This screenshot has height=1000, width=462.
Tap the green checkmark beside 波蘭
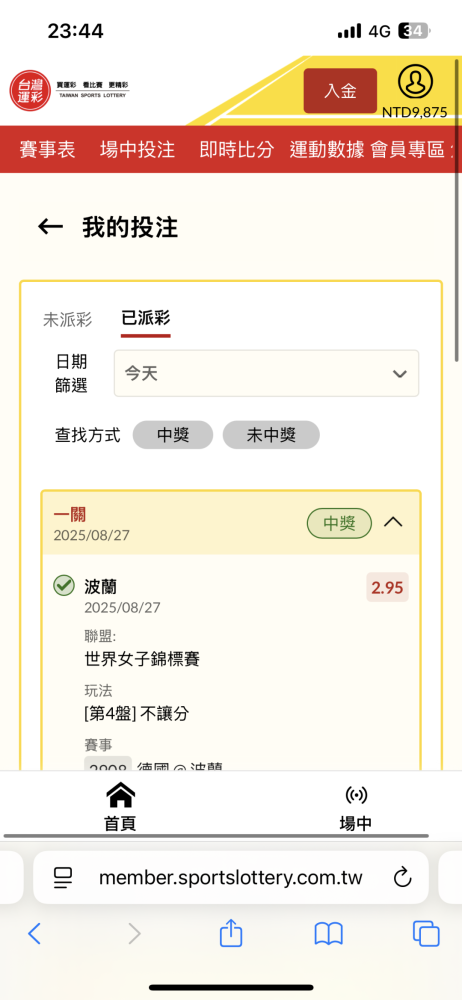[63, 585]
